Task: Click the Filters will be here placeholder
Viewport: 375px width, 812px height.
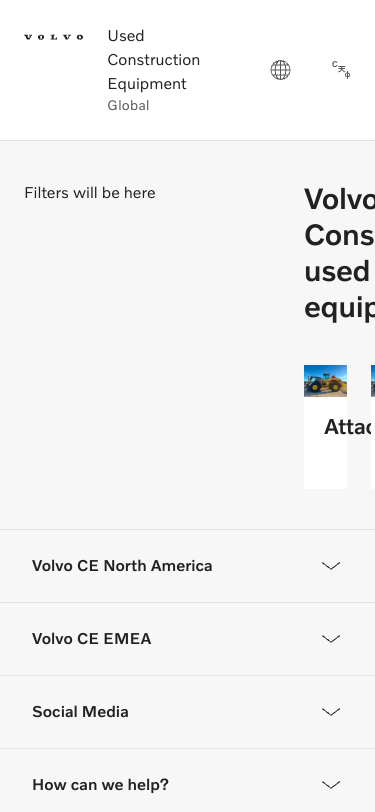Action: (x=90, y=193)
